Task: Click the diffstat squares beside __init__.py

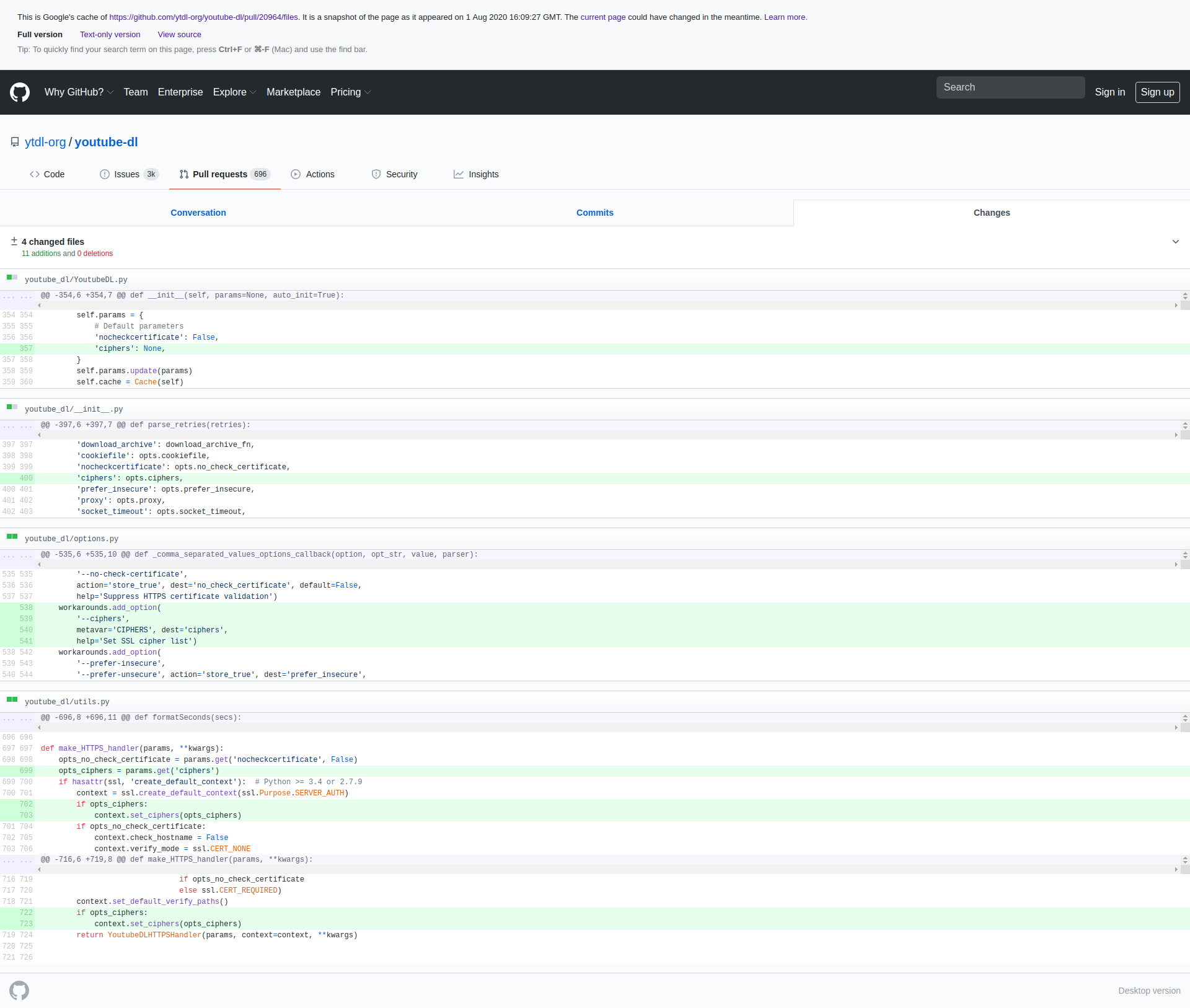Action: [12, 407]
